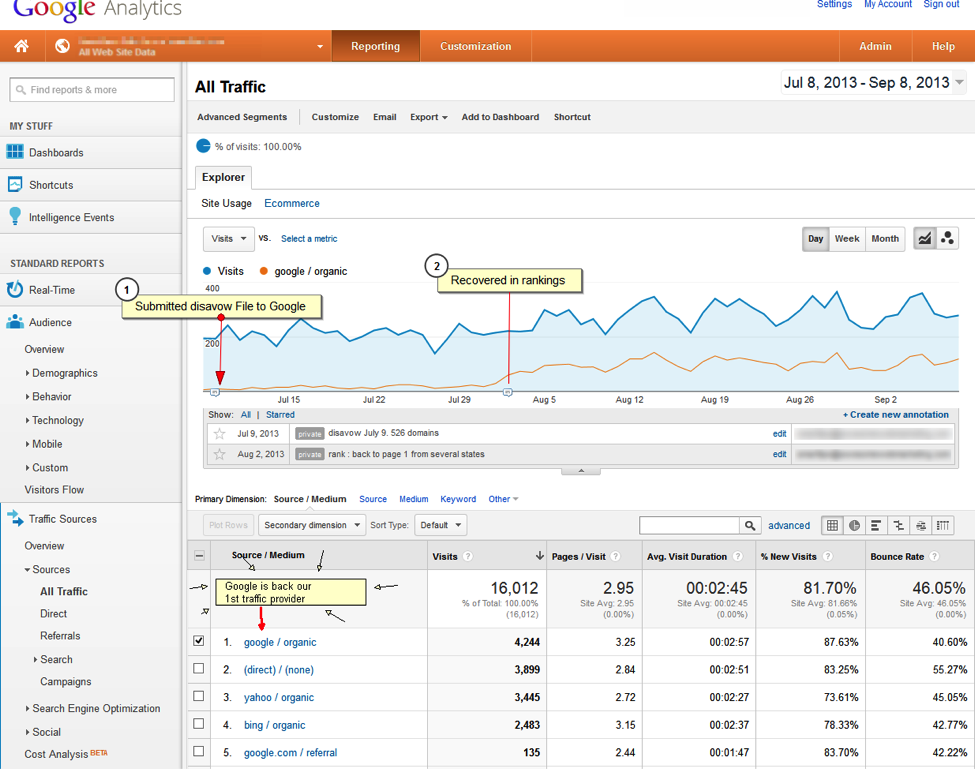Open the Help tab

pos(943,46)
